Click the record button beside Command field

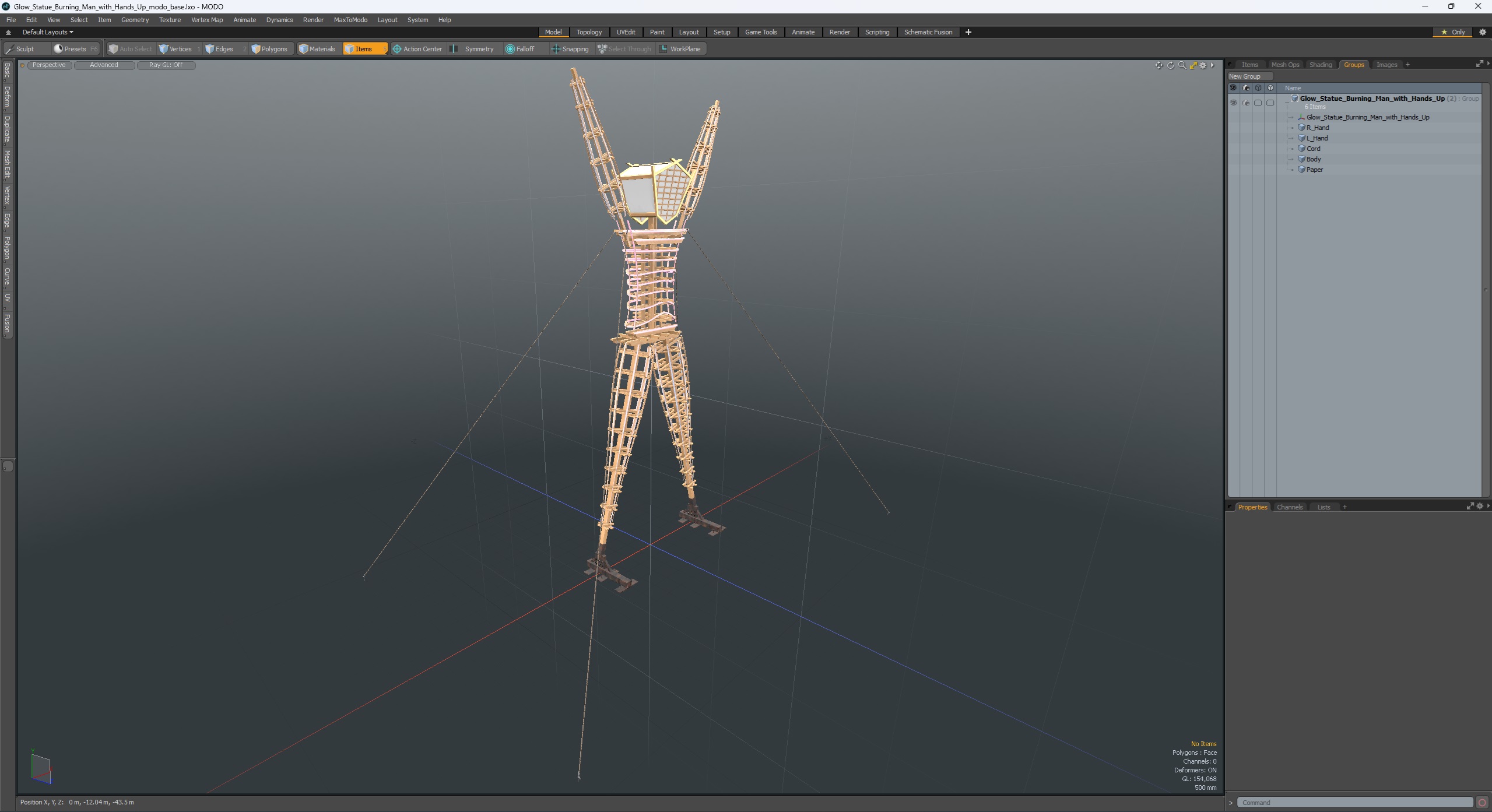(x=1482, y=803)
